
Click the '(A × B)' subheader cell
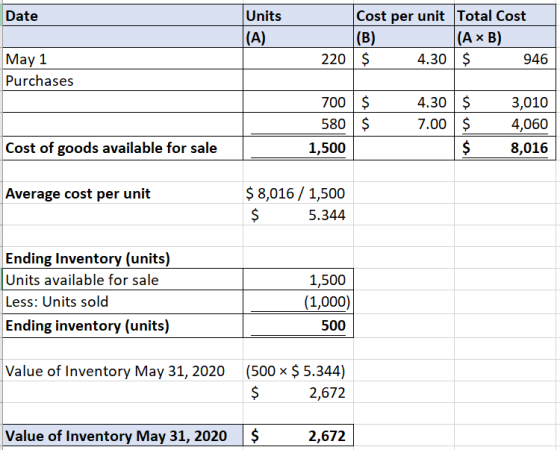point(505,37)
